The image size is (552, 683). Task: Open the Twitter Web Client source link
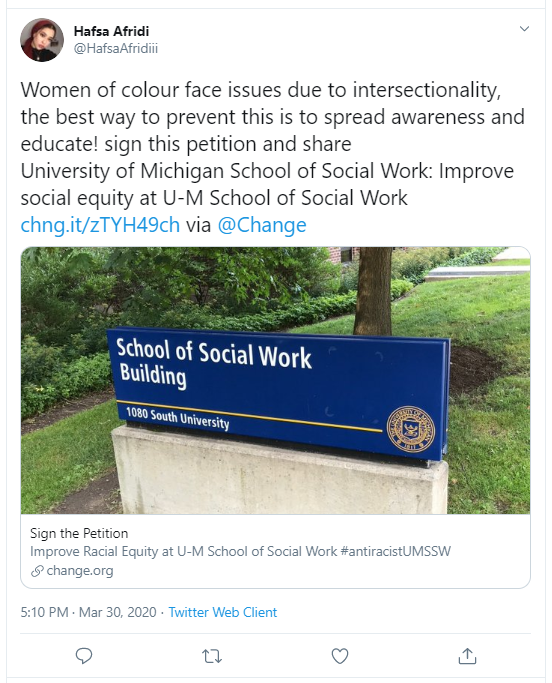(x=223, y=612)
